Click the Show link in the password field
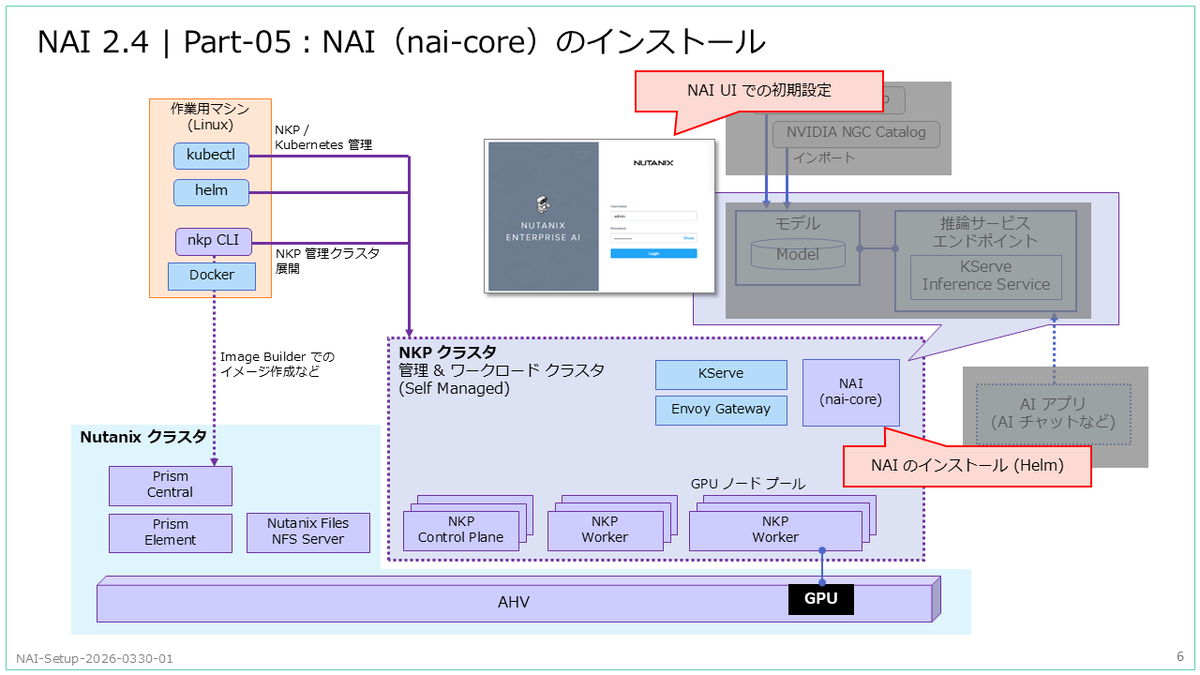The height and width of the screenshot is (675, 1200). point(688,238)
